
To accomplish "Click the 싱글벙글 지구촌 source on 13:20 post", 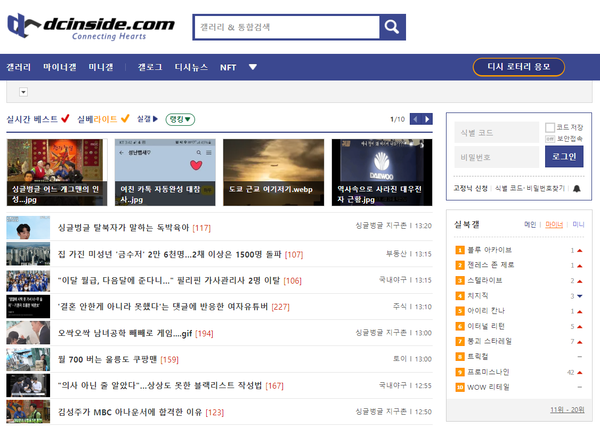I will (381, 226).
